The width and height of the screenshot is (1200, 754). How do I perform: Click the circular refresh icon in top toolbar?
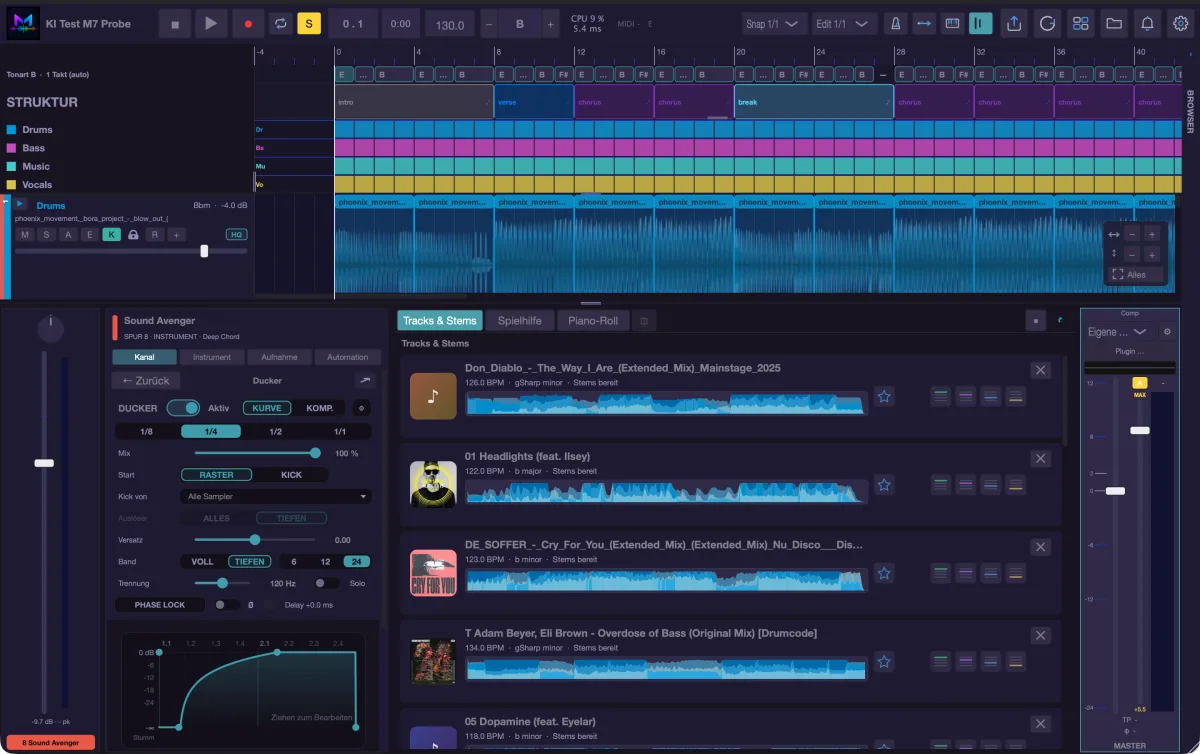pyautogui.click(x=1047, y=23)
